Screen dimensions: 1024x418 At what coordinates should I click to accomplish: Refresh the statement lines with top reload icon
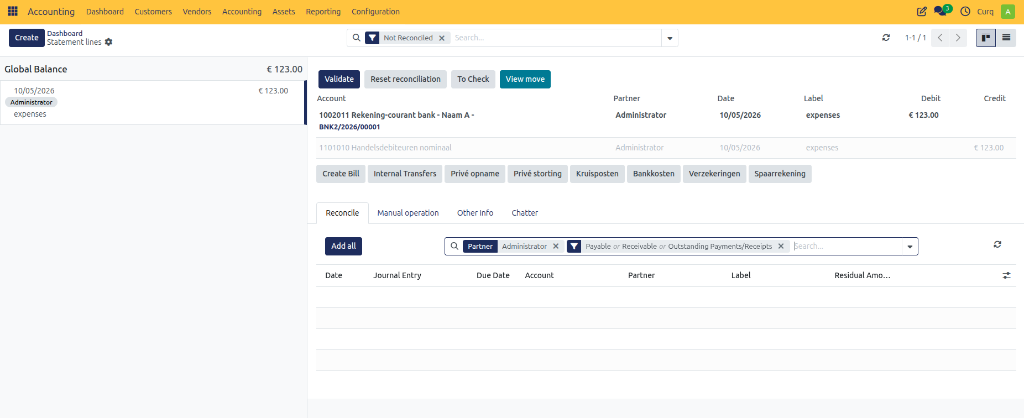tap(886, 38)
